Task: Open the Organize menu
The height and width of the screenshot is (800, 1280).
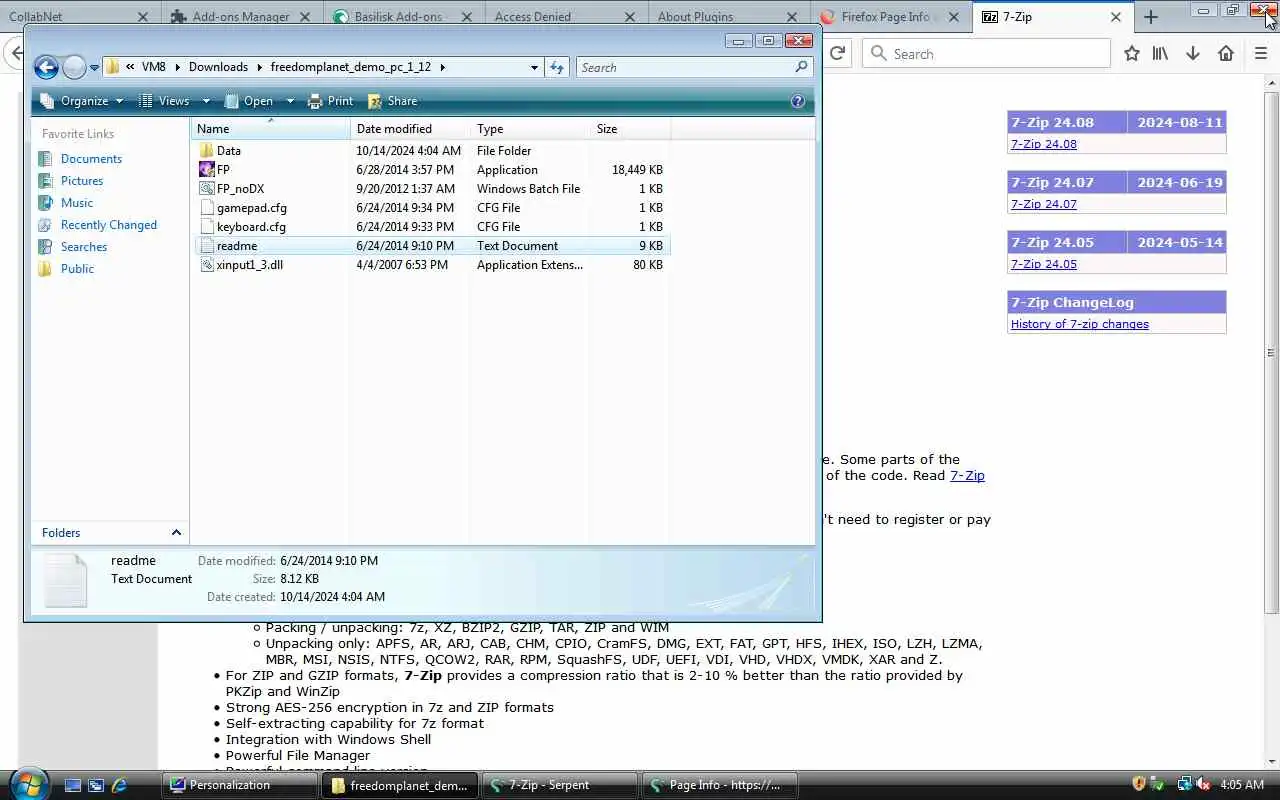Action: click(82, 101)
